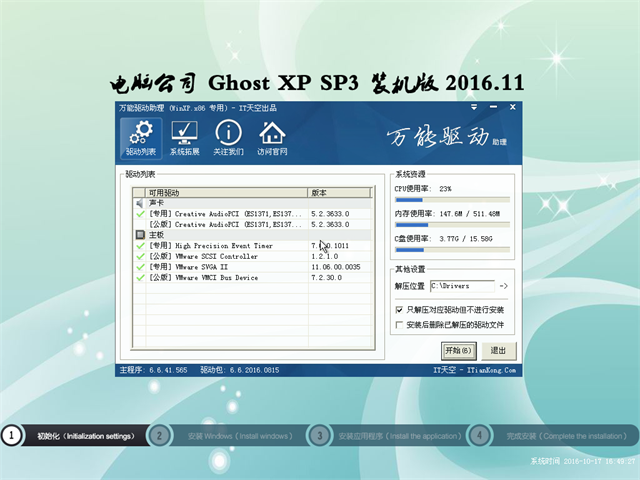
Task: Click the 可用驱动 column header
Action: pyautogui.click(x=227, y=193)
